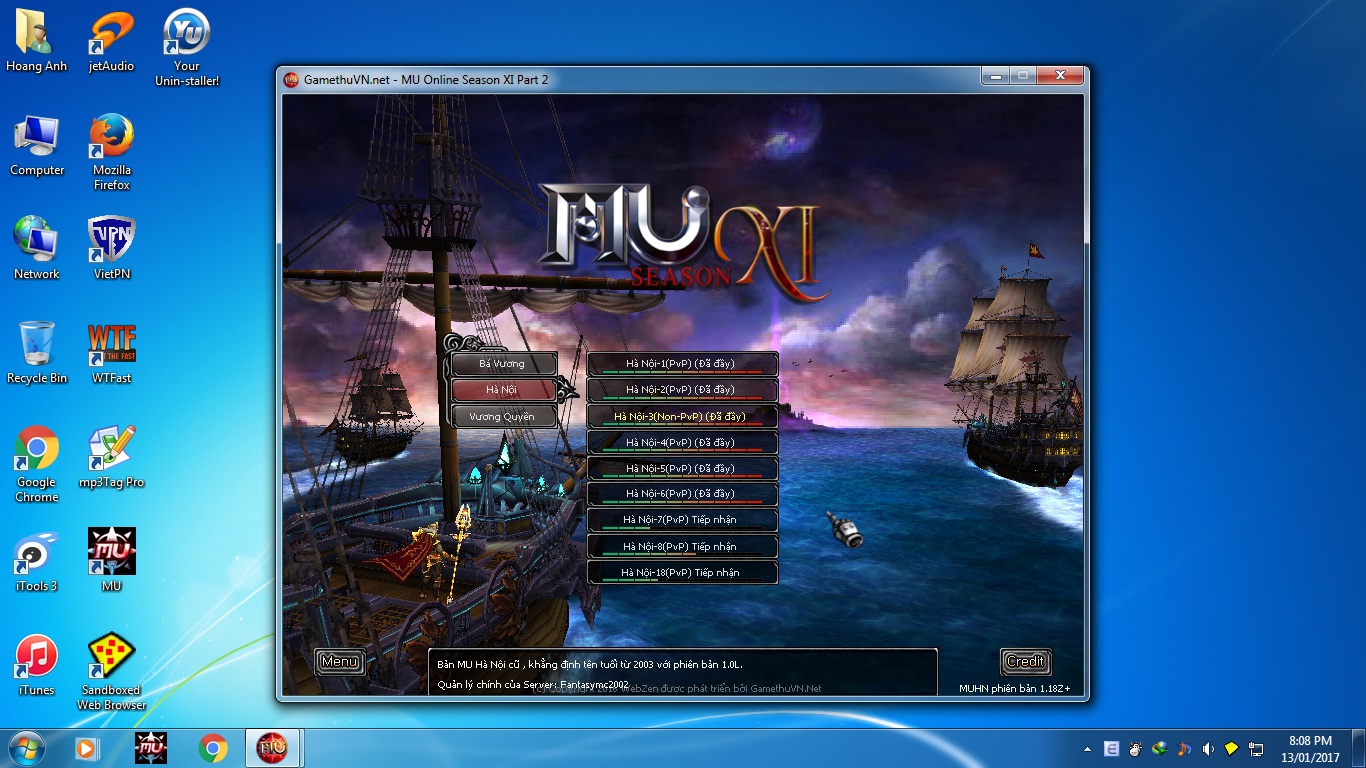Open Google Chrome from the taskbar
This screenshot has width=1366, height=768.
212,748
